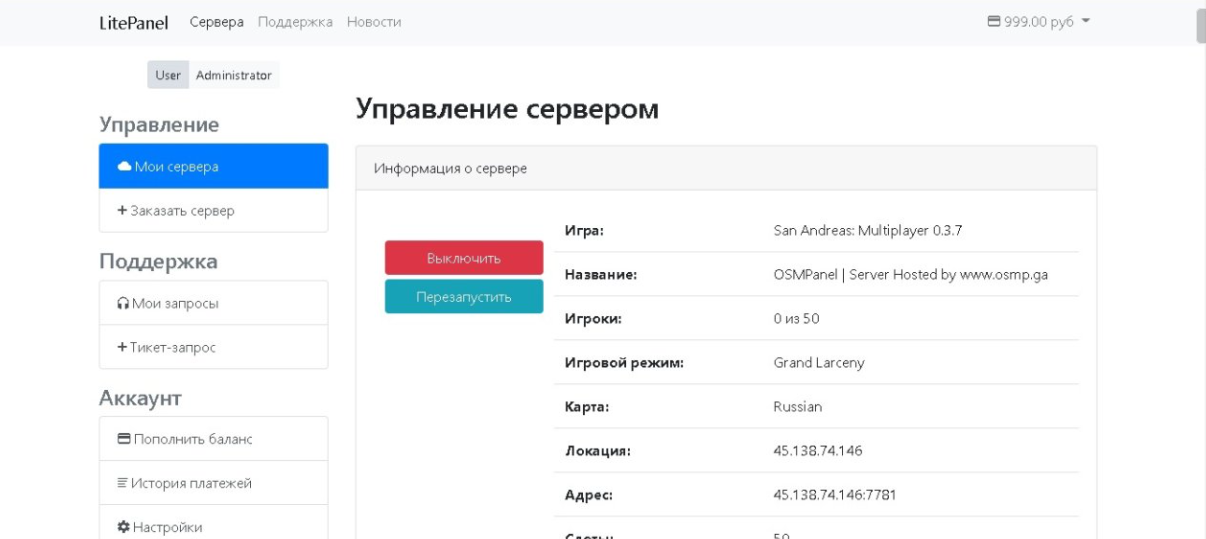Screen dimensions: 1206x539
Task: Click the list icon beside История платежей
Action: (123, 483)
